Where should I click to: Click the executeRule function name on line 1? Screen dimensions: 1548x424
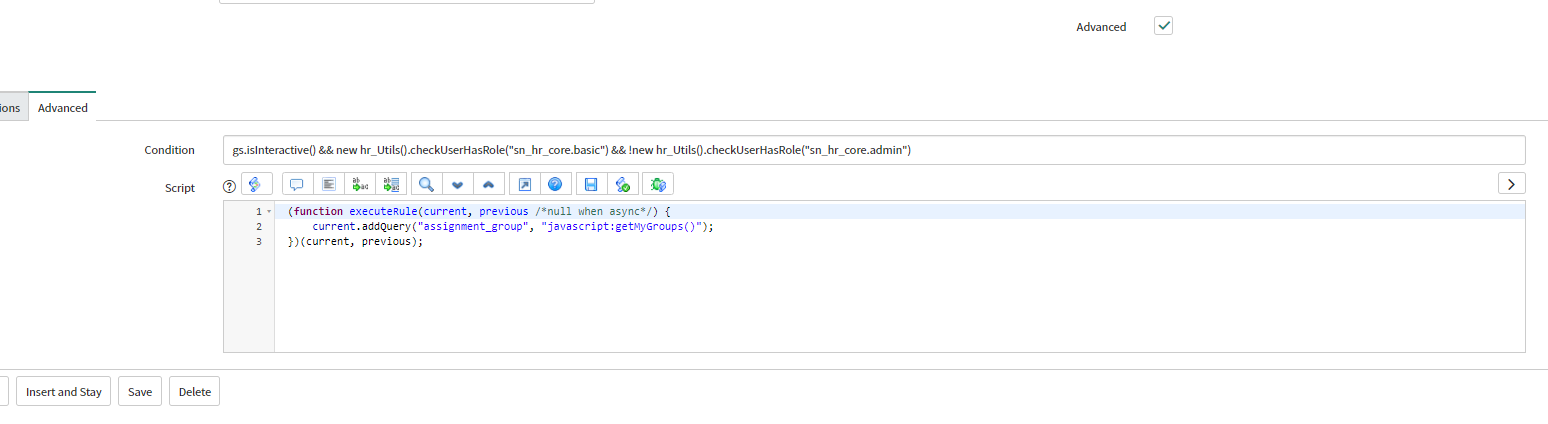pos(383,212)
